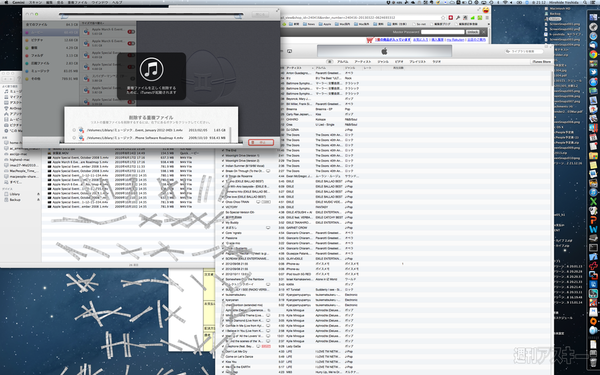Uncheck The End song in iTunes
This screenshot has height=375, width=600.
223,150
